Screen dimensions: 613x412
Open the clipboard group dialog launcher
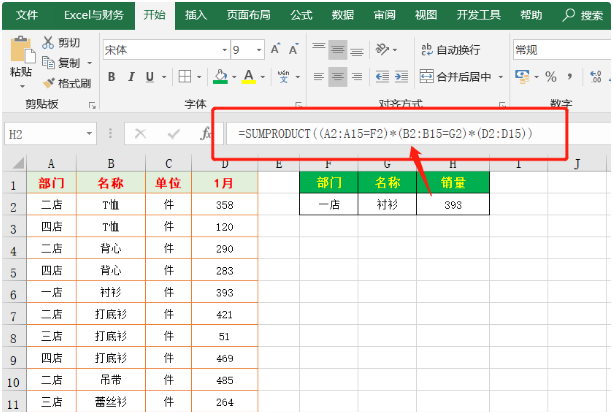[92, 105]
